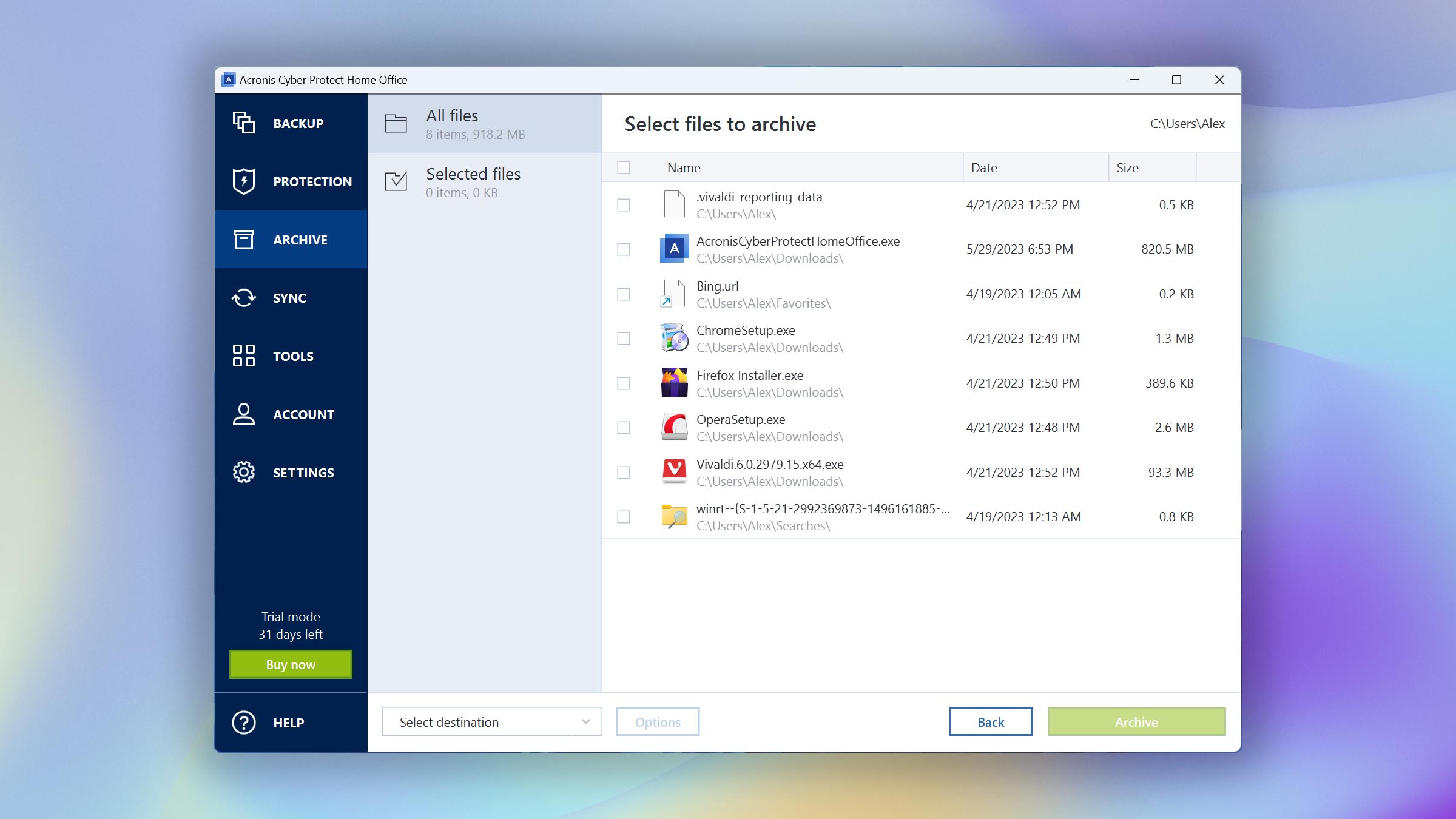This screenshot has height=819, width=1456.
Task: Check the Vivaldi.6.0.2979.15.x64.exe checkbox
Action: point(624,473)
